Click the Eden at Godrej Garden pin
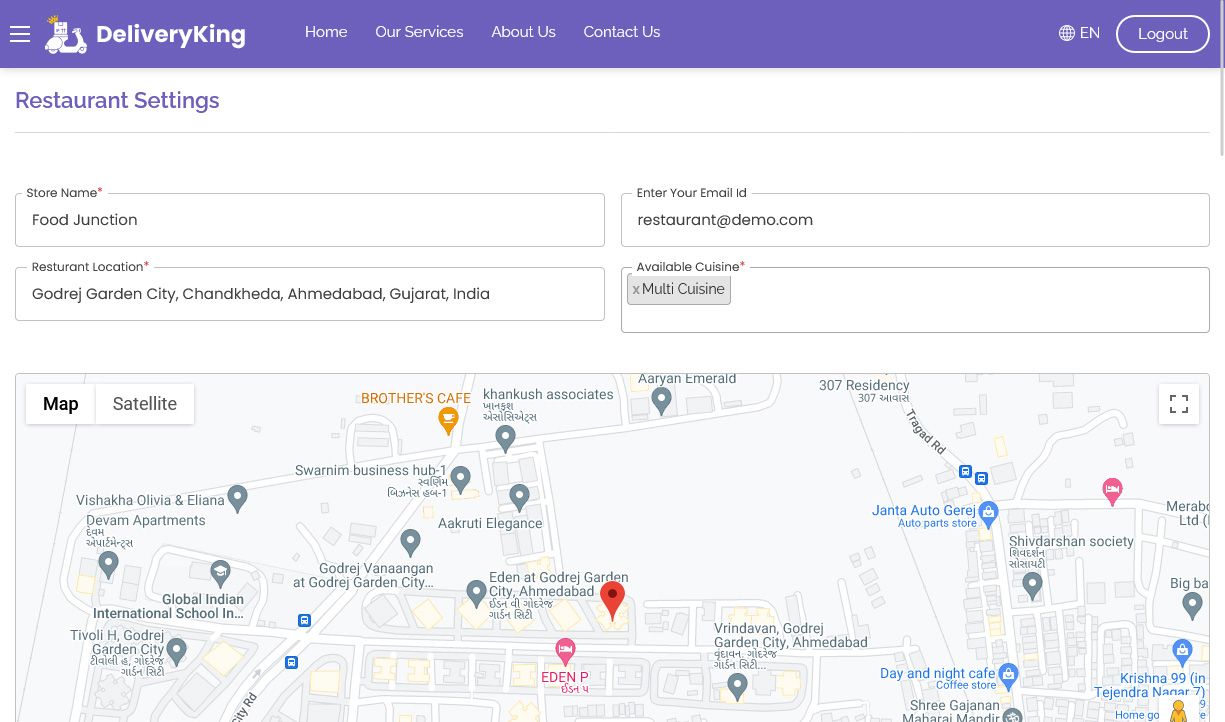This screenshot has height=722, width=1225. [477, 593]
